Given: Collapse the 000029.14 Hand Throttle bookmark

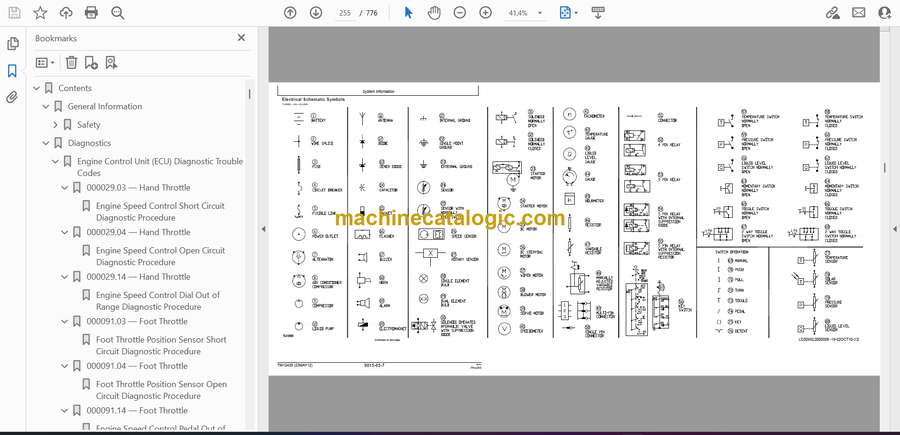Looking at the screenshot, I should (x=64, y=277).
